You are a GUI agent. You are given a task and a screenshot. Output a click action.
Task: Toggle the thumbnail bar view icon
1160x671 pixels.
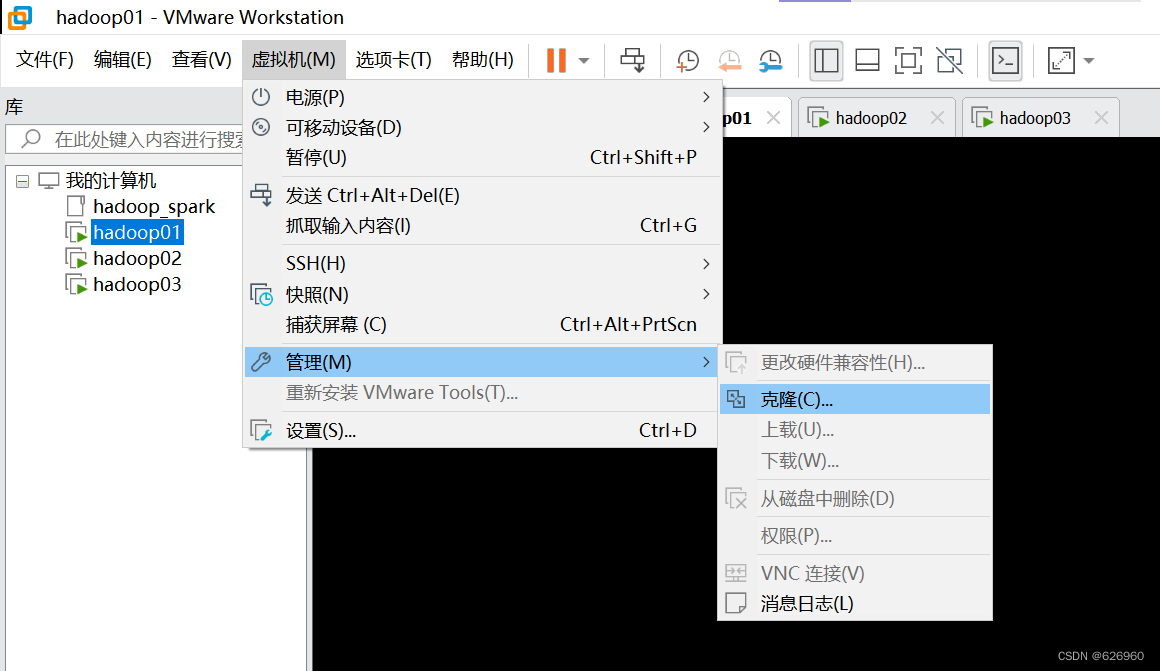click(867, 61)
